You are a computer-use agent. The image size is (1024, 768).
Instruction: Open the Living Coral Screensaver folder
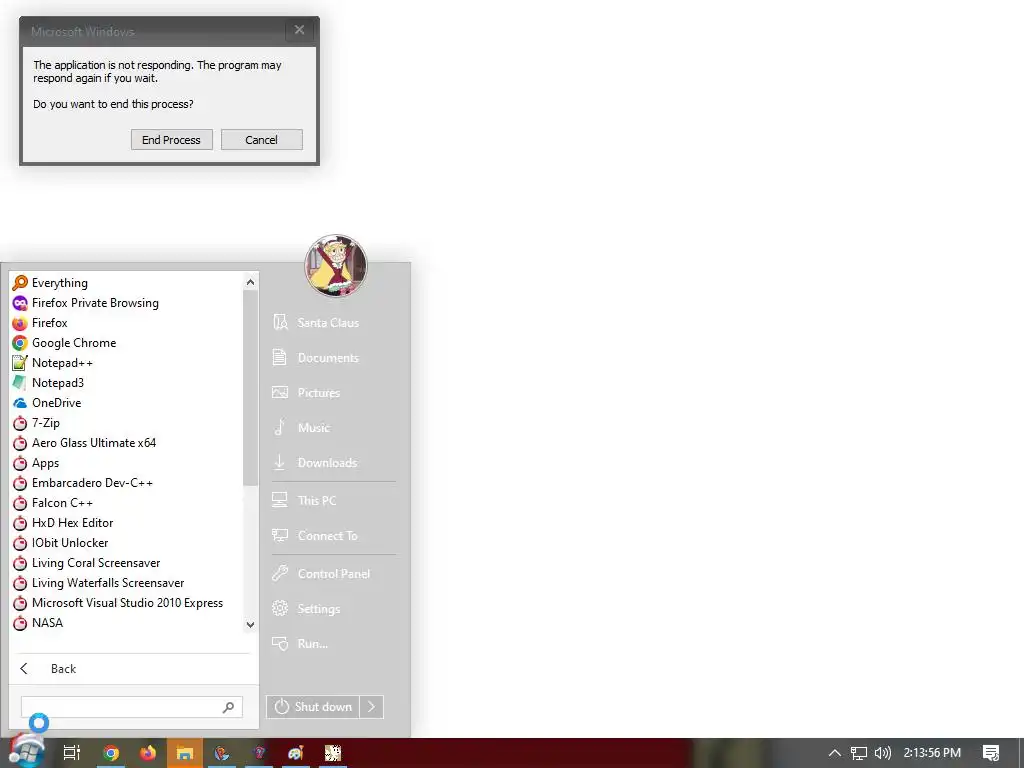click(x=127, y=563)
